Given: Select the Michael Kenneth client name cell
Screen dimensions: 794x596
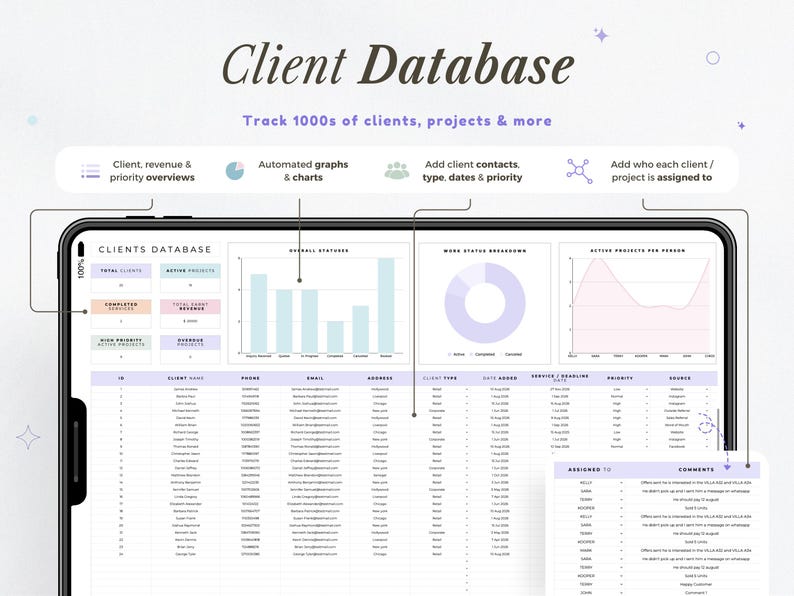Looking at the screenshot, I should (186, 411).
